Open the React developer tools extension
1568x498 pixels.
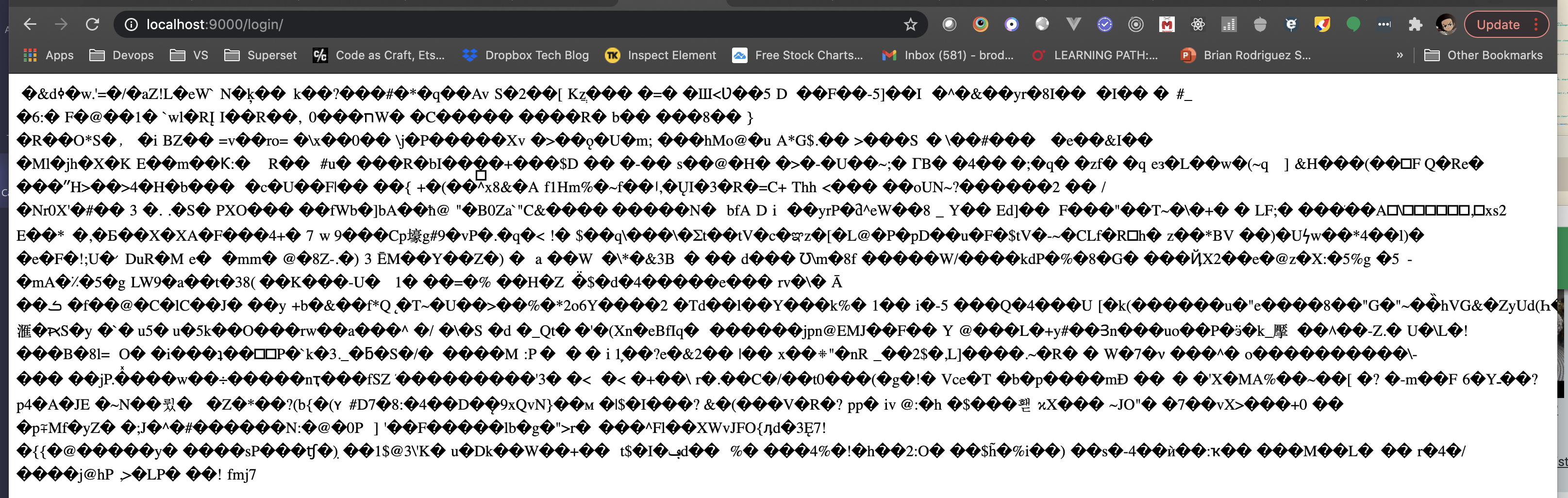click(1198, 24)
